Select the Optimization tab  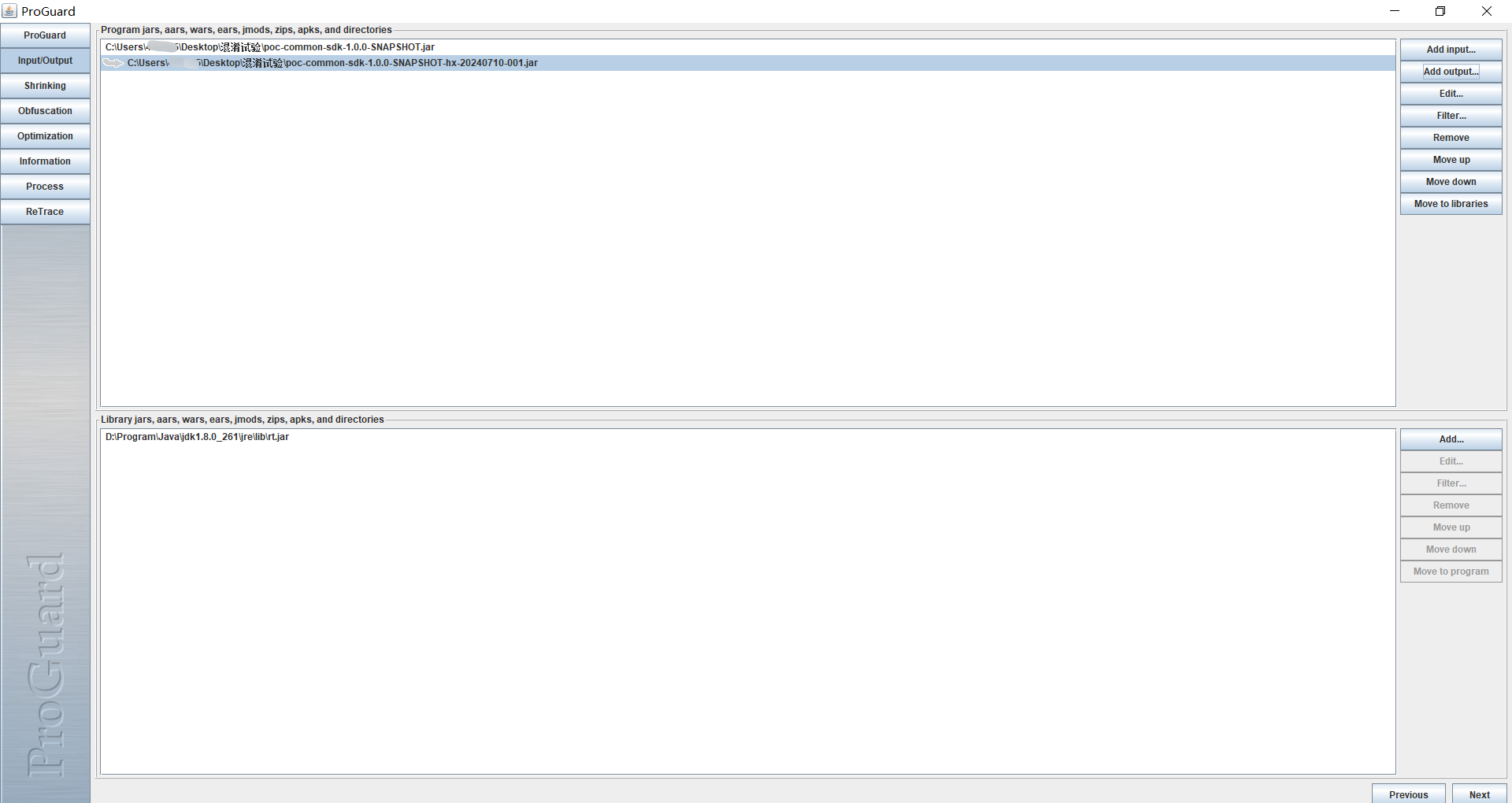(45, 136)
